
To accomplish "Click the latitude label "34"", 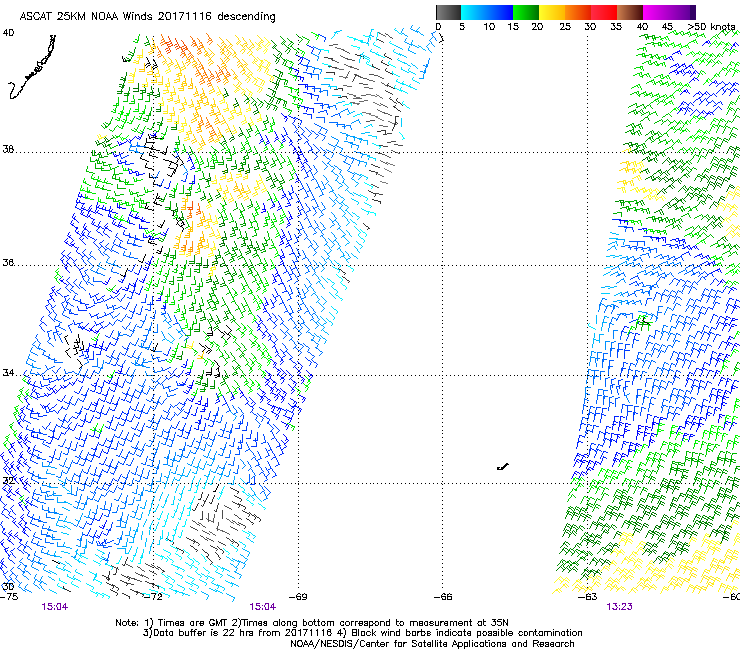I will 8,373.
